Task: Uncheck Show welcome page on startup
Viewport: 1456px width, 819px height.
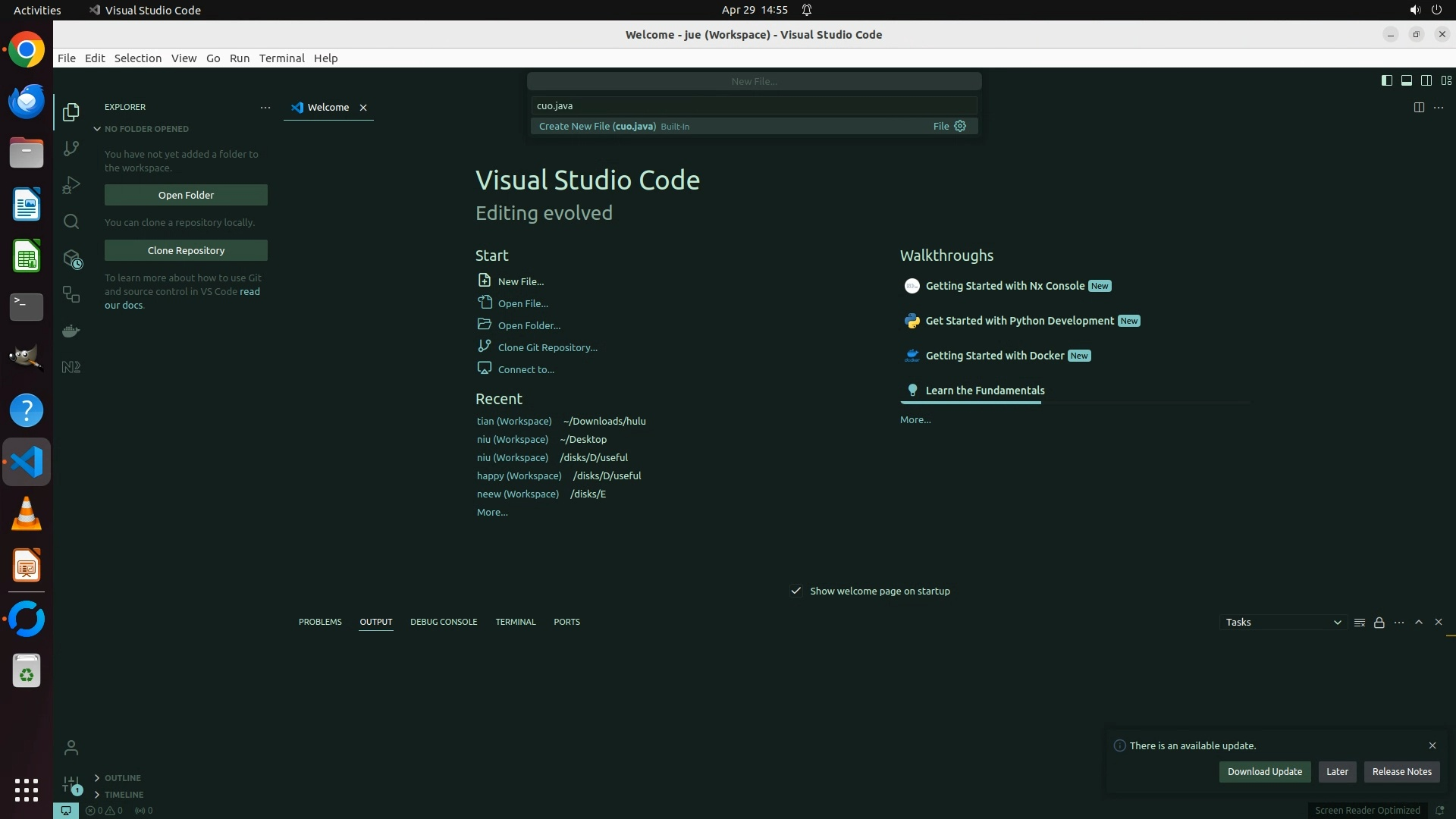Action: (796, 591)
